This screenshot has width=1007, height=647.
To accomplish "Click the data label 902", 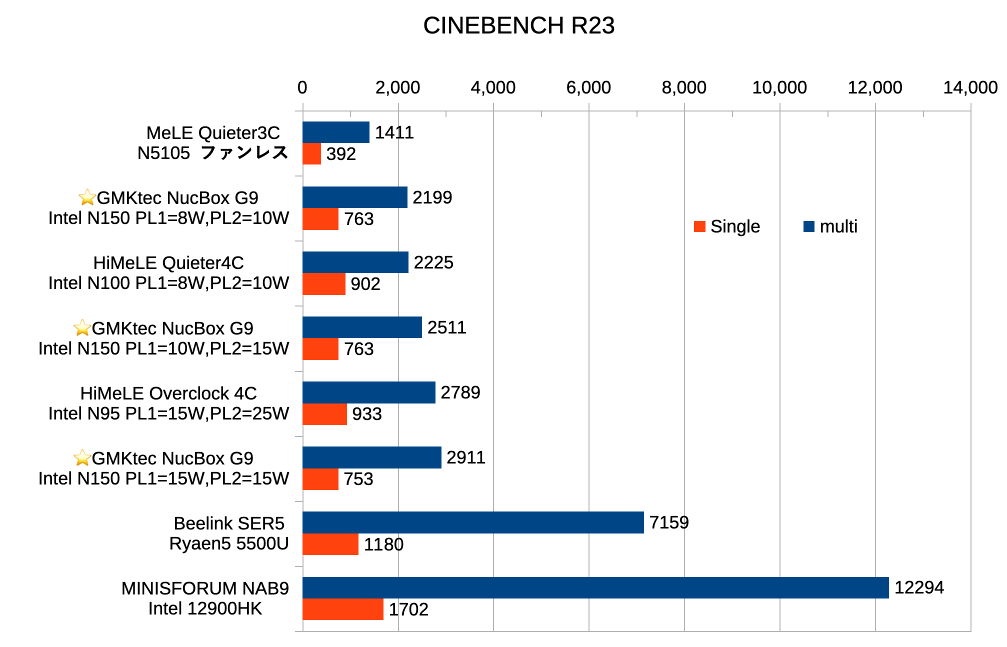I will pos(365,284).
